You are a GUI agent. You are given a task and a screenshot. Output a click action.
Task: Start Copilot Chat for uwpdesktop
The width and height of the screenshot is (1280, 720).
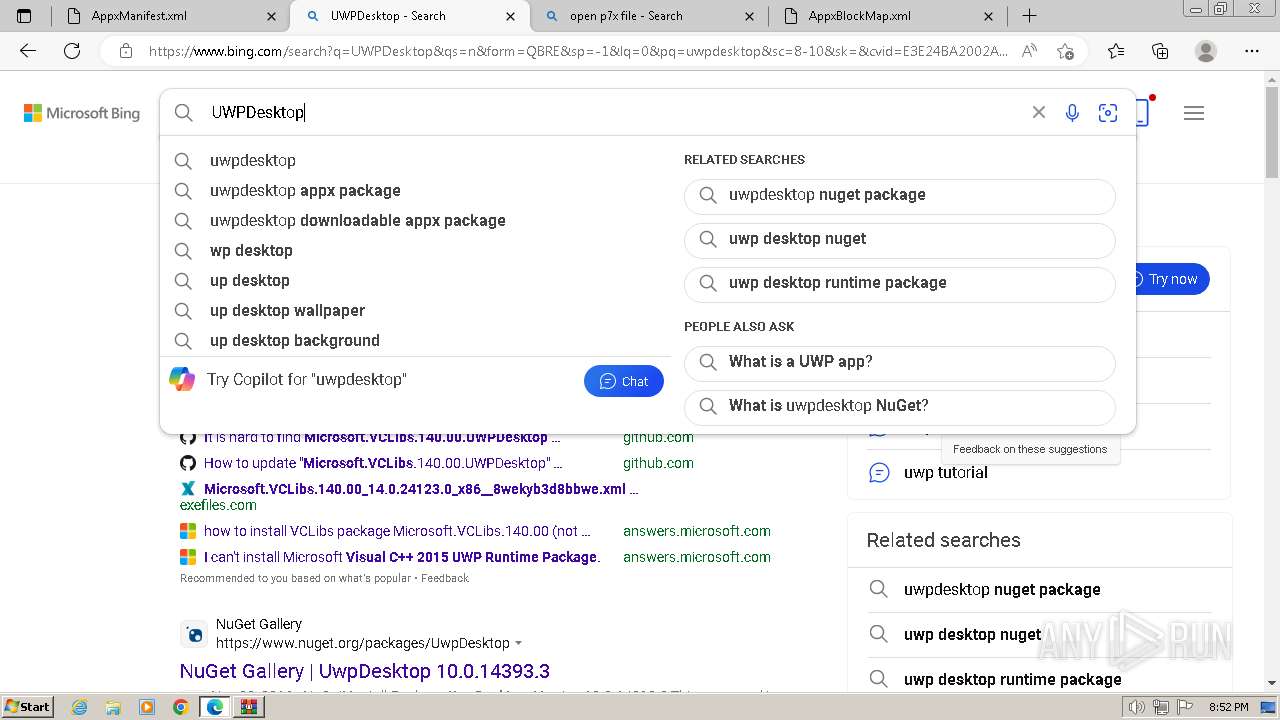(624, 381)
